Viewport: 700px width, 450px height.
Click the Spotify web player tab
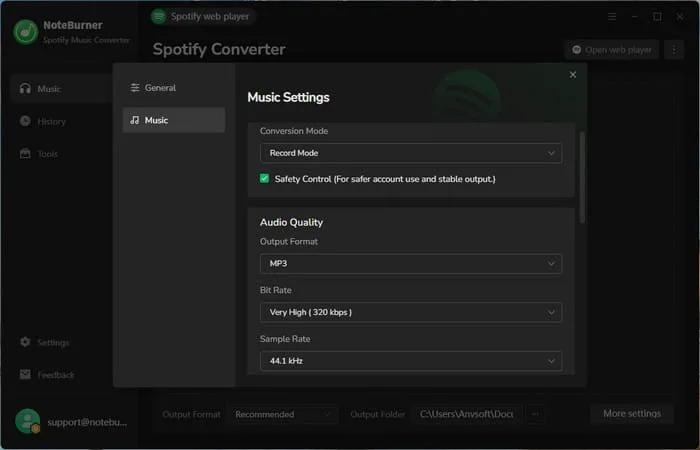pyautogui.click(x=204, y=17)
